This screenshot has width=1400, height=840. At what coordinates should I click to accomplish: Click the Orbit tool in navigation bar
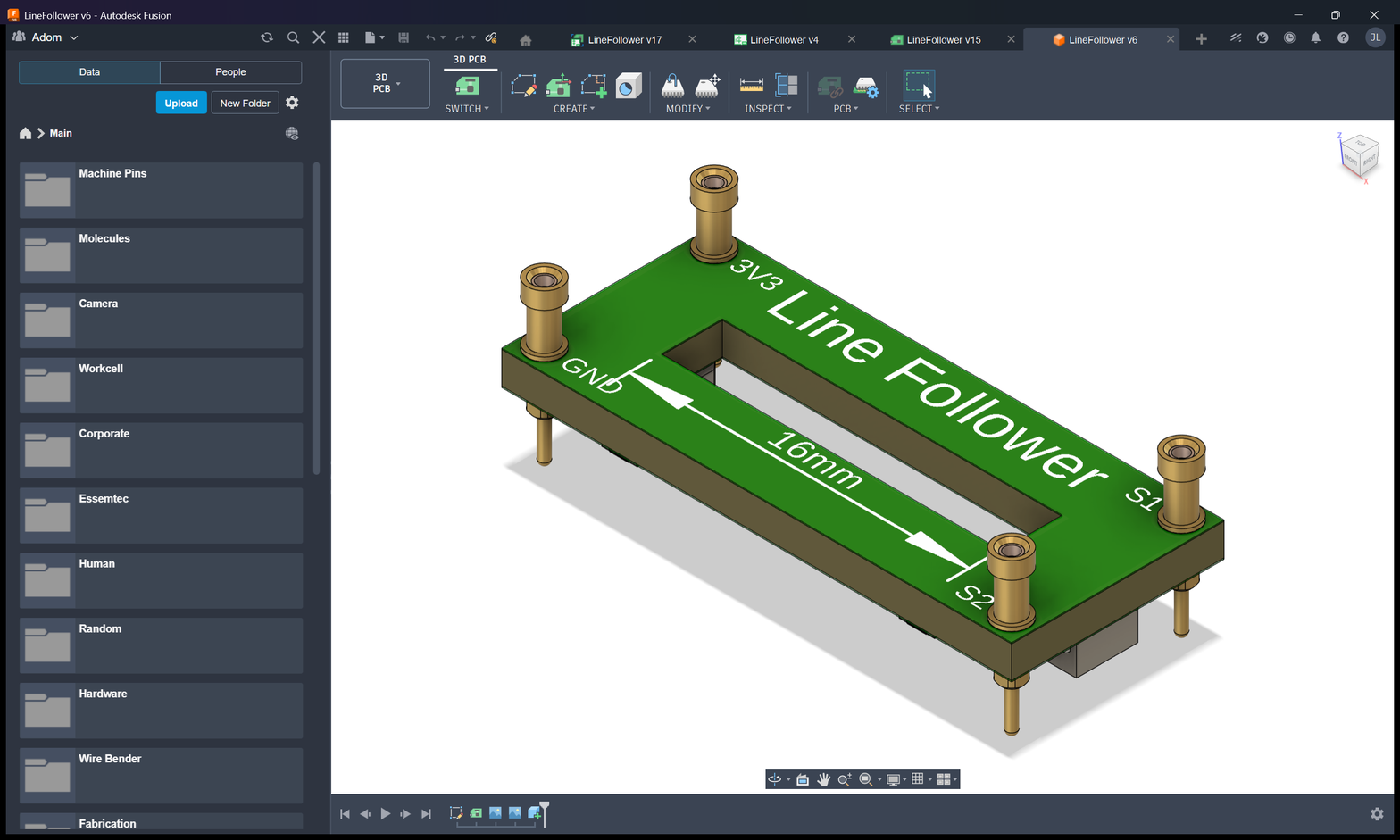(x=774, y=779)
